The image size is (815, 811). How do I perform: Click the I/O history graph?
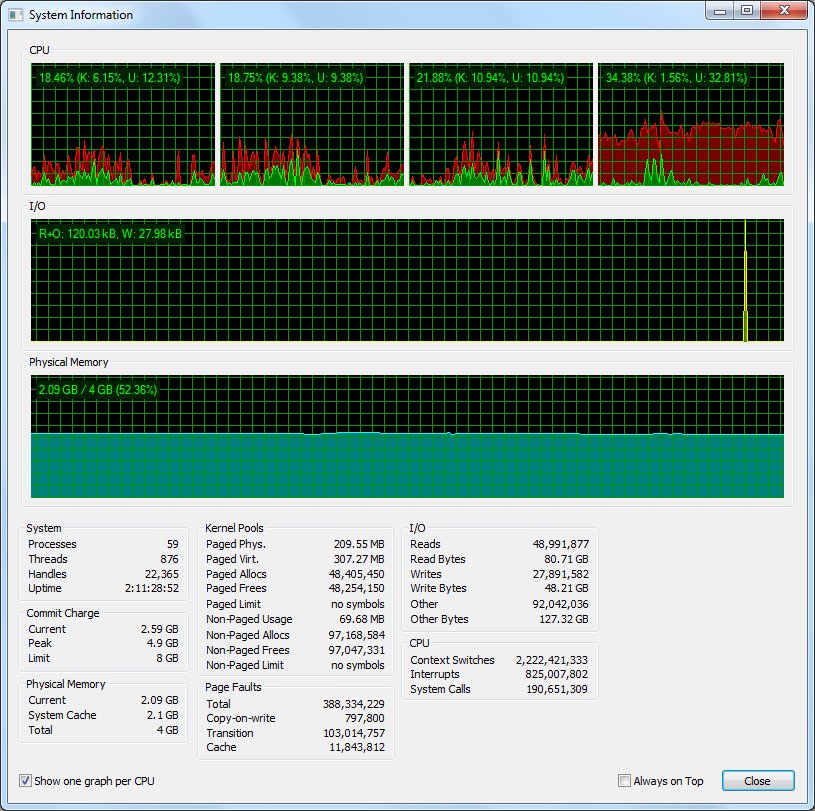tap(407, 280)
